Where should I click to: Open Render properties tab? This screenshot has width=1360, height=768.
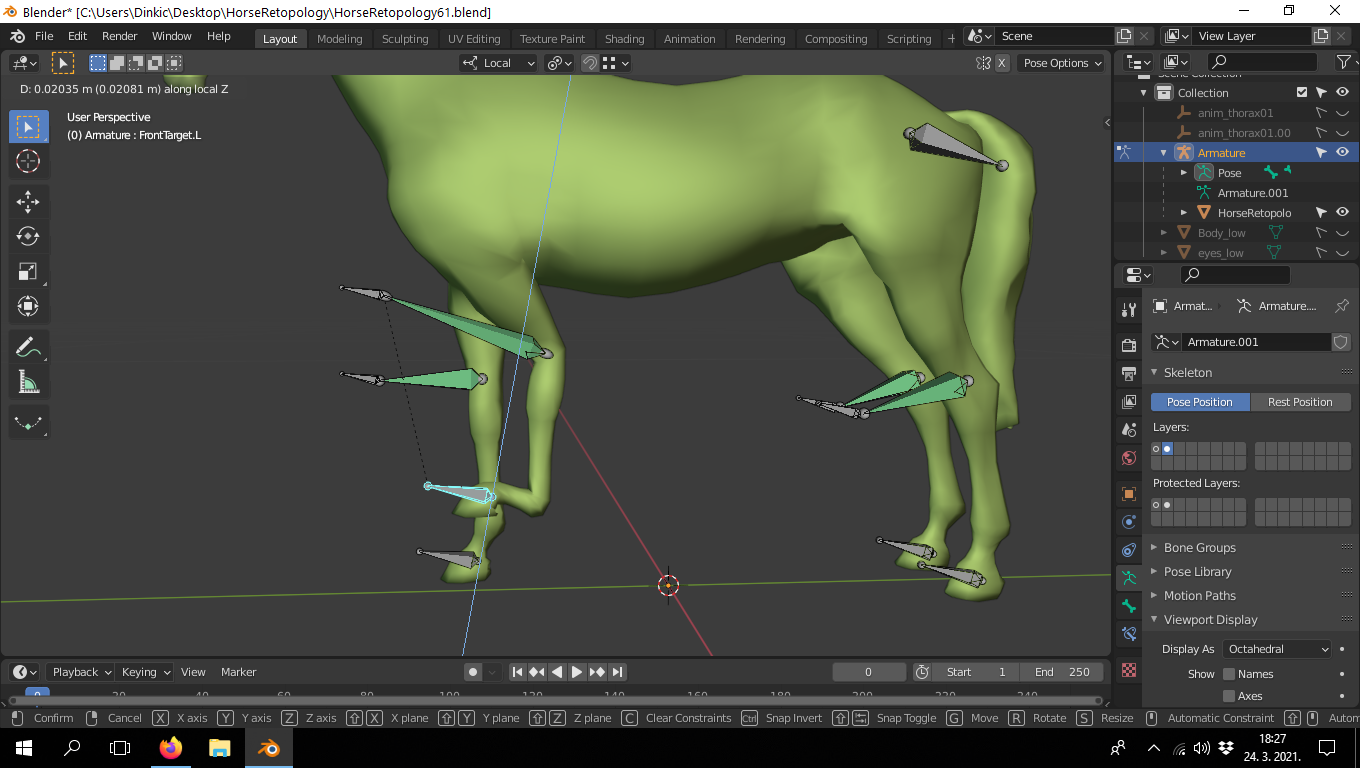[1129, 346]
